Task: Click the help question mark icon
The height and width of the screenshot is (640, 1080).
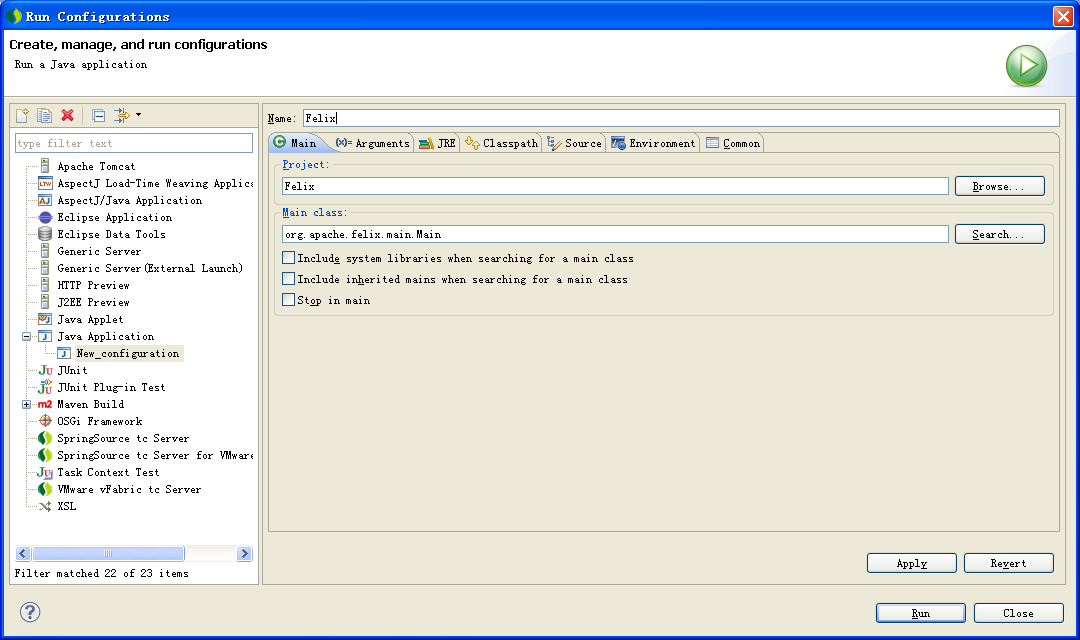Action: [30, 612]
